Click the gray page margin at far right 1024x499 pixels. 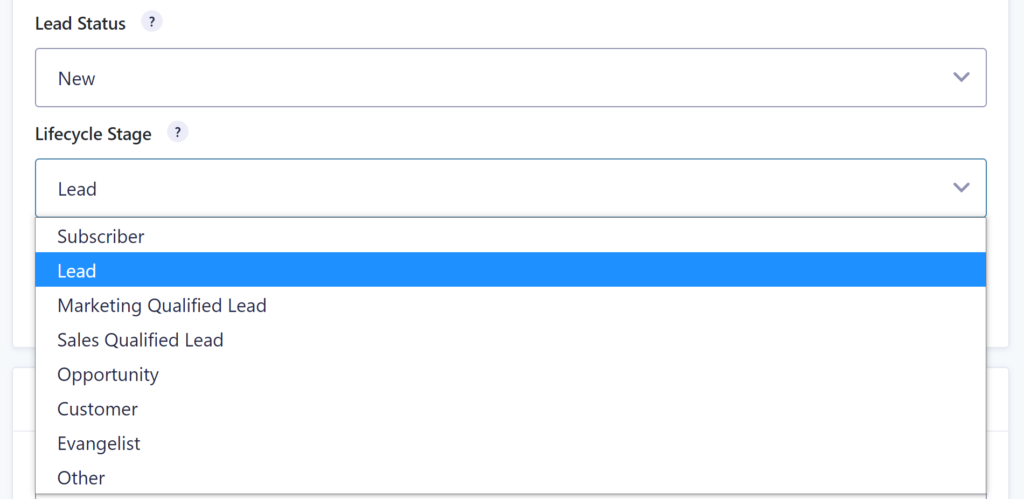tap(1016, 250)
